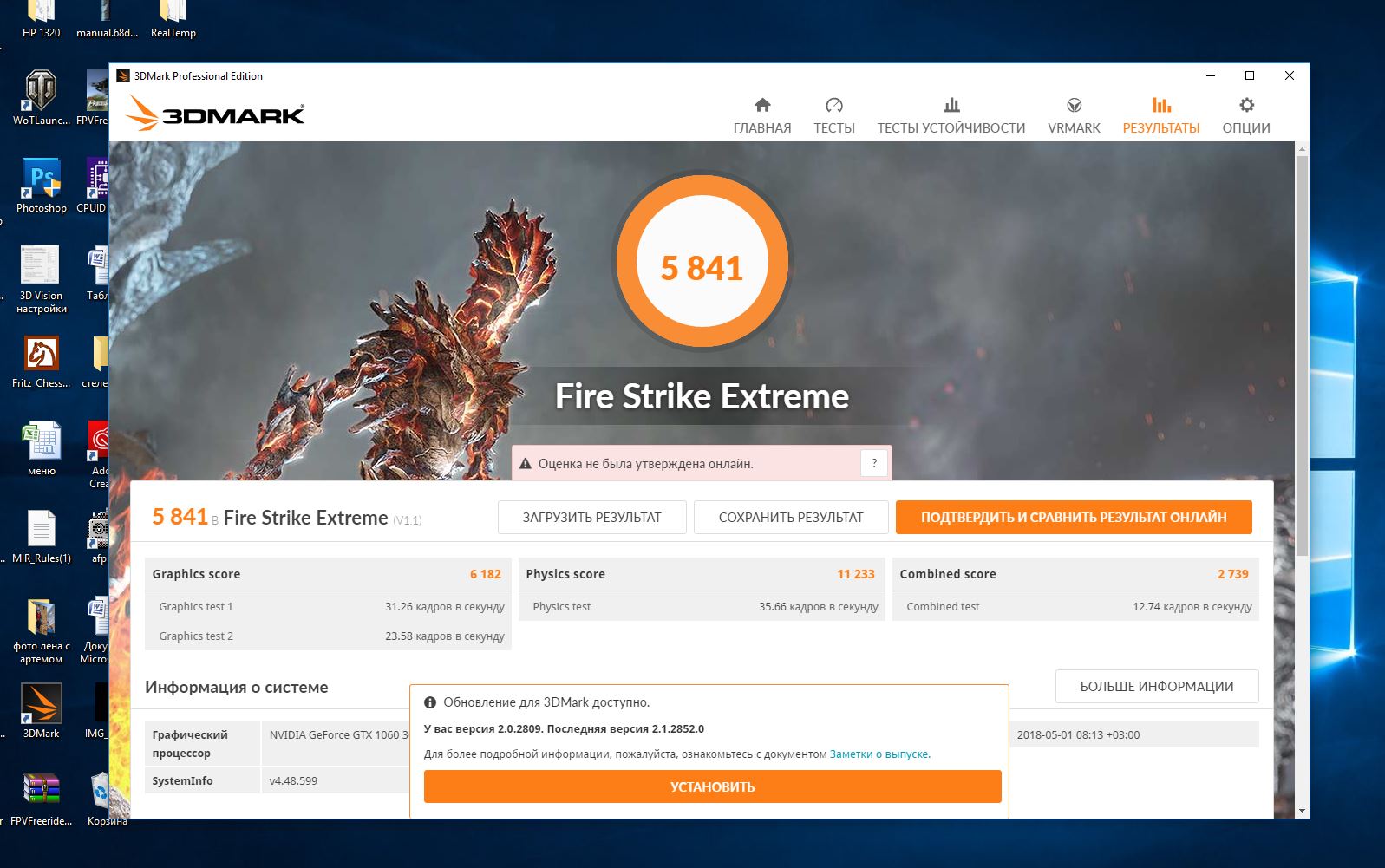This screenshot has height=868, width=1385.
Task: Select the FPVFreeride archive on desktop
Action: 41,799
